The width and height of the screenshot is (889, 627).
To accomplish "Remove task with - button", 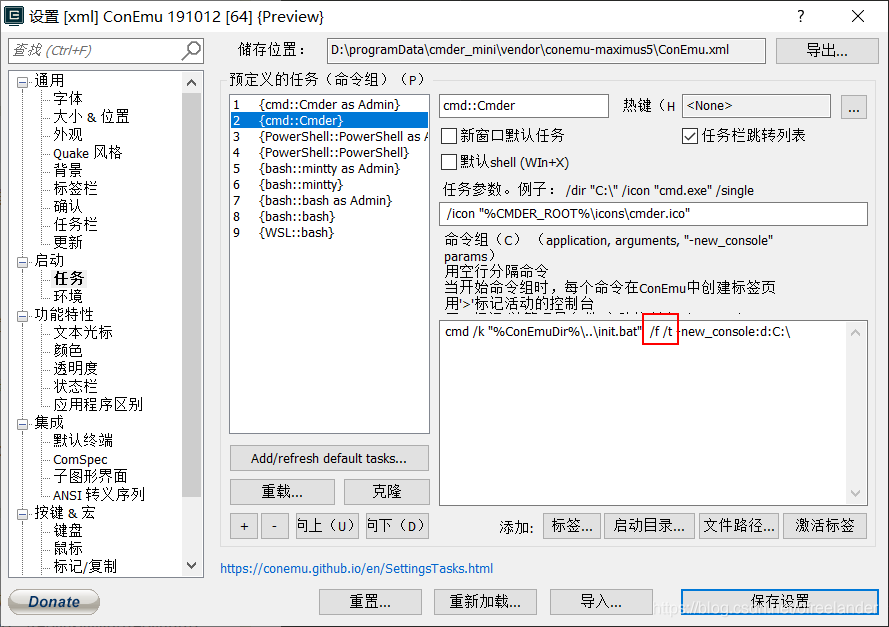I will 274,526.
